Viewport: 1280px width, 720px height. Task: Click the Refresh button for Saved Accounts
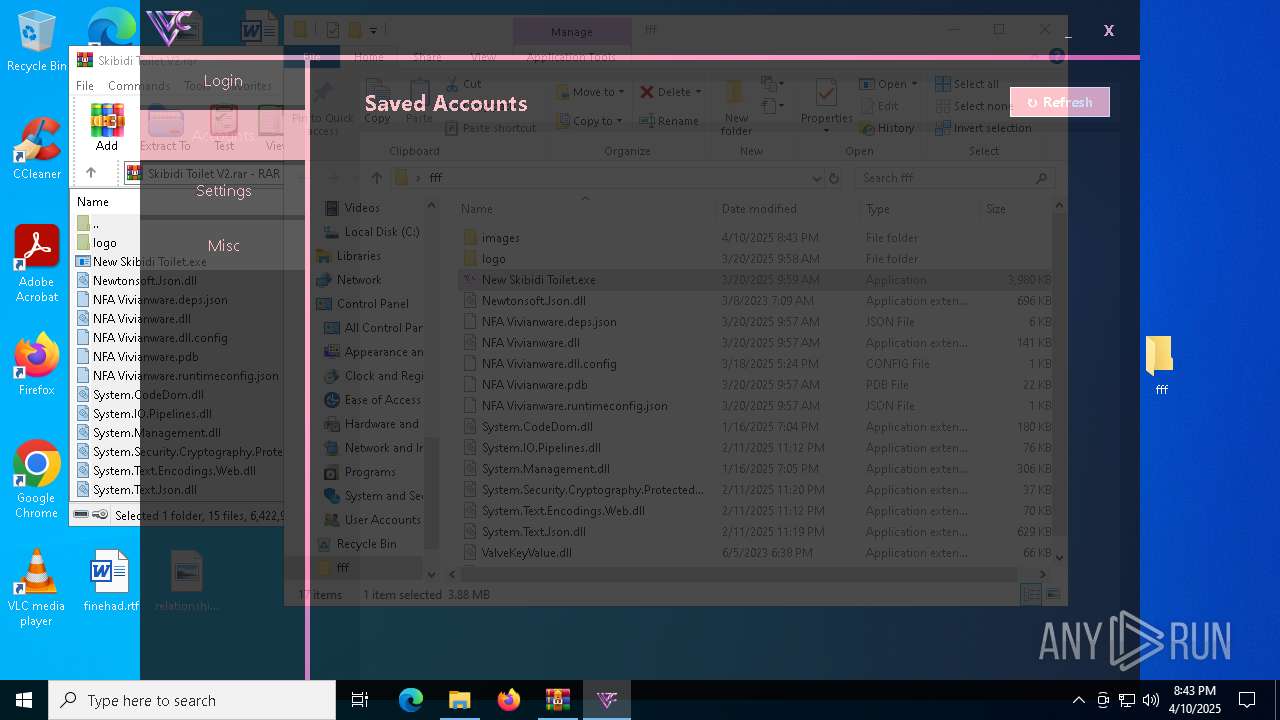coord(1059,102)
